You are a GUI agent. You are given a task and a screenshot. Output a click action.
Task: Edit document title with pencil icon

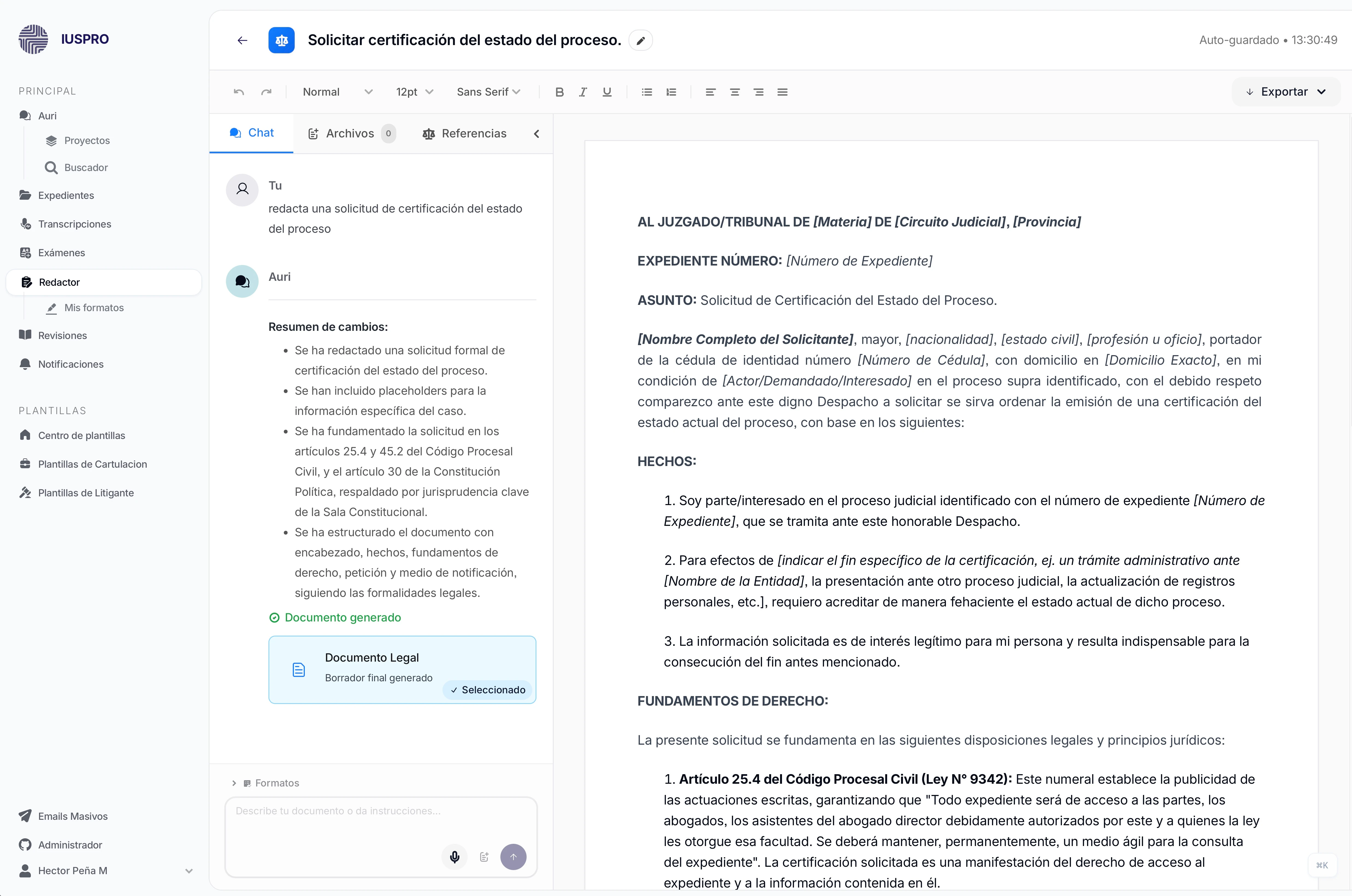641,41
